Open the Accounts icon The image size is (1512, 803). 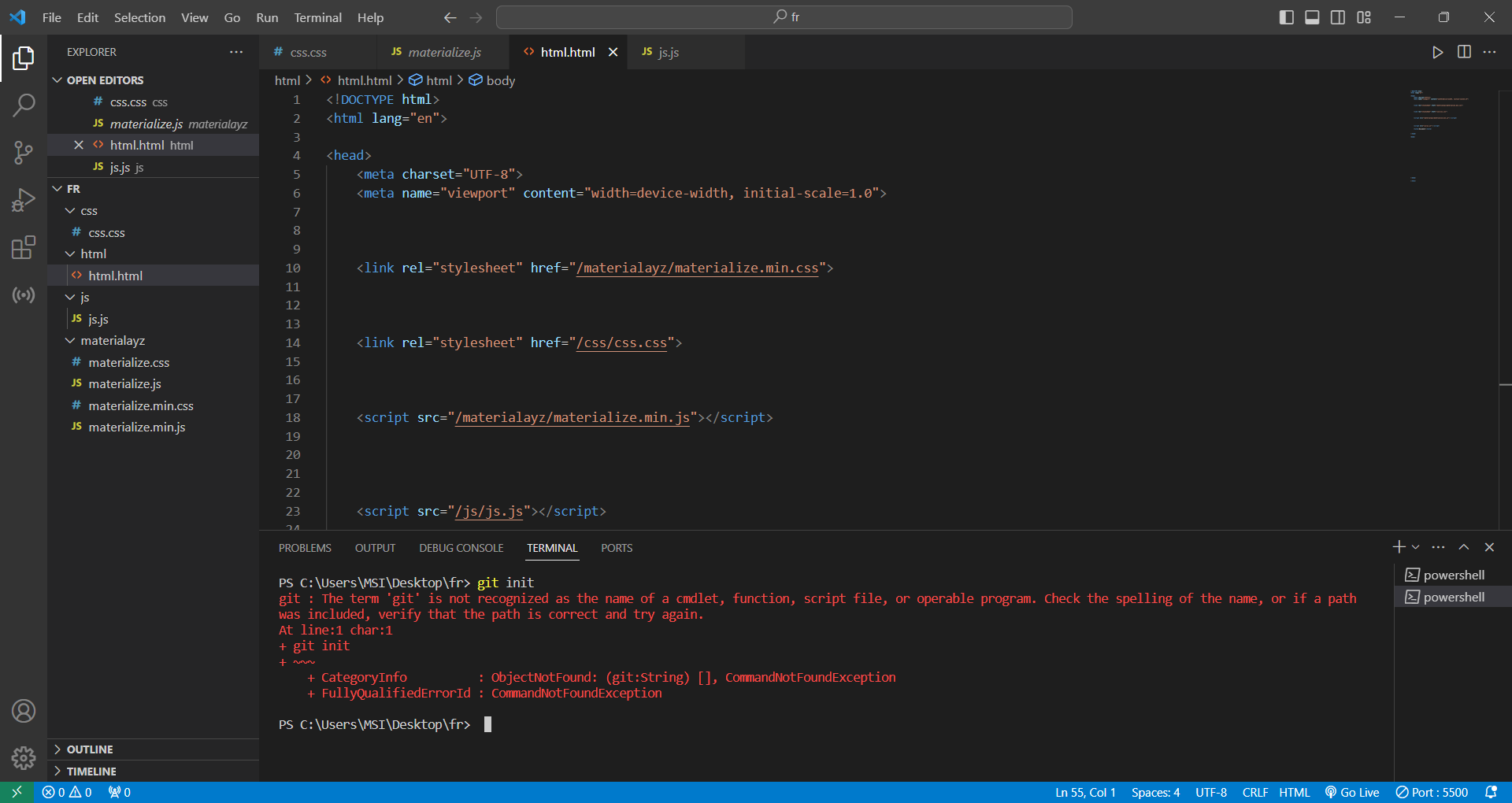click(x=24, y=711)
